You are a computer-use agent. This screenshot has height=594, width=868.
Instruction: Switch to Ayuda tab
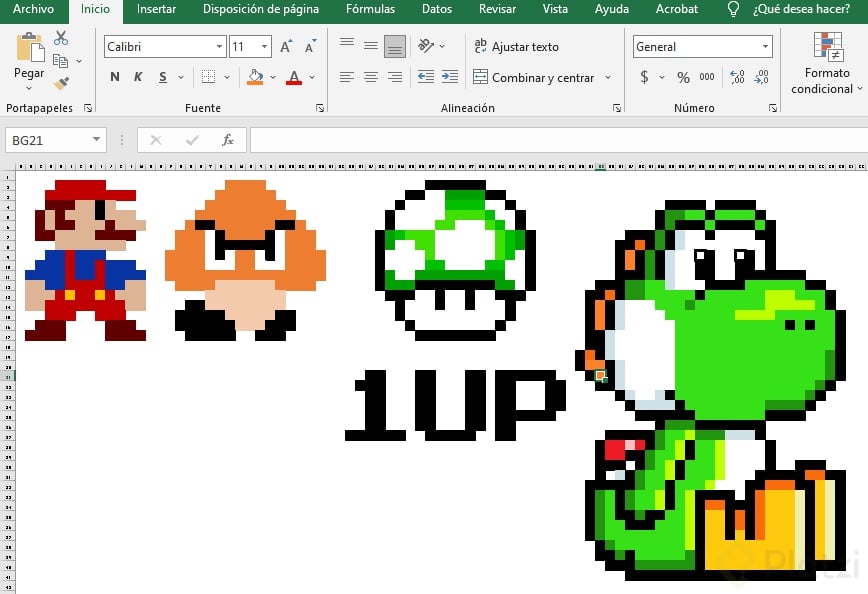point(612,9)
